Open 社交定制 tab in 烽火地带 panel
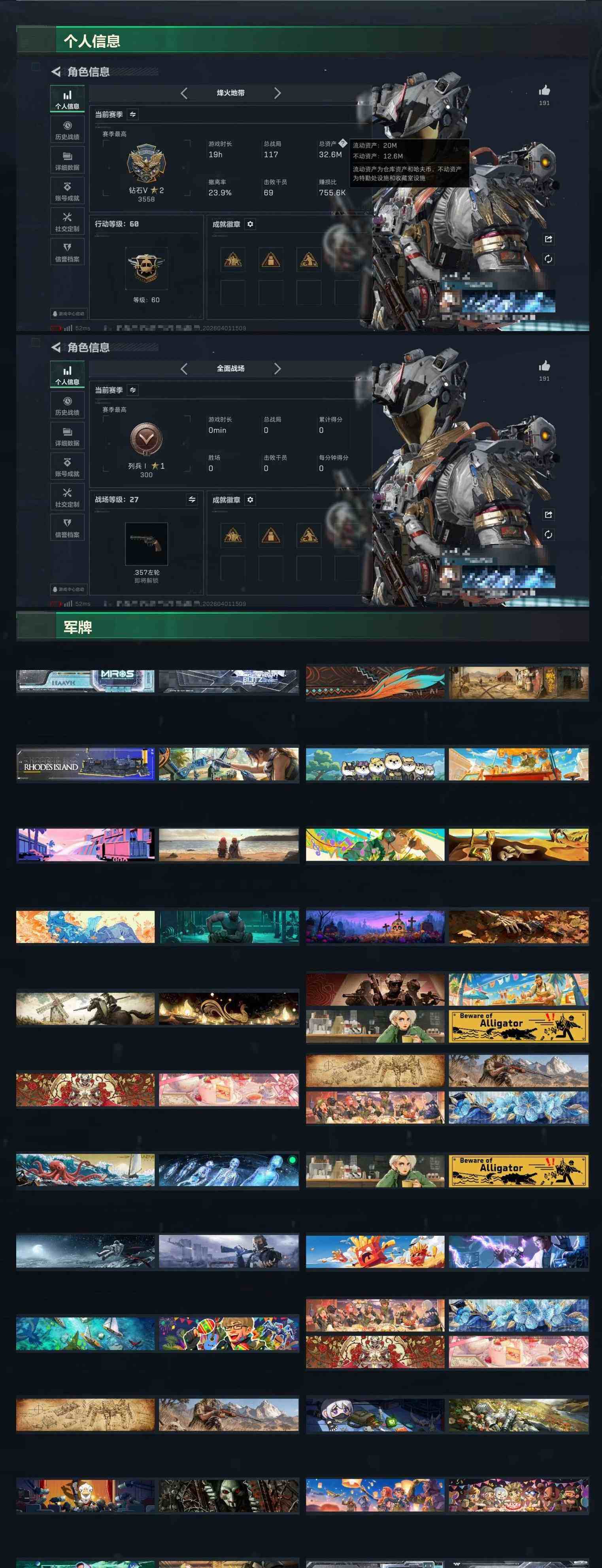Screen dimensions: 602x1568 click(67, 221)
